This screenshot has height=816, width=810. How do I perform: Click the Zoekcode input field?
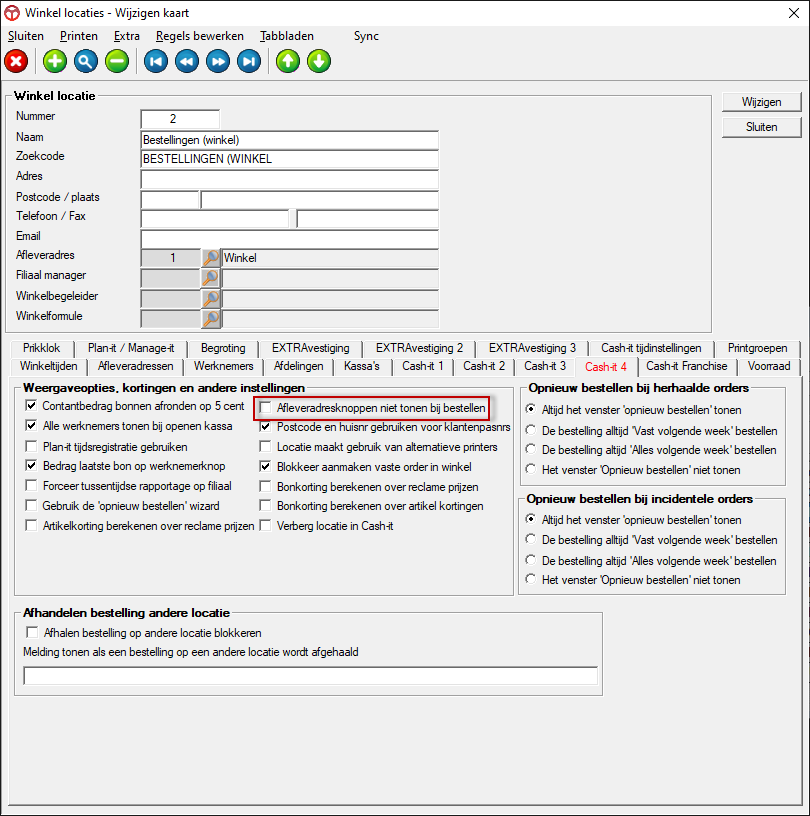point(289,159)
